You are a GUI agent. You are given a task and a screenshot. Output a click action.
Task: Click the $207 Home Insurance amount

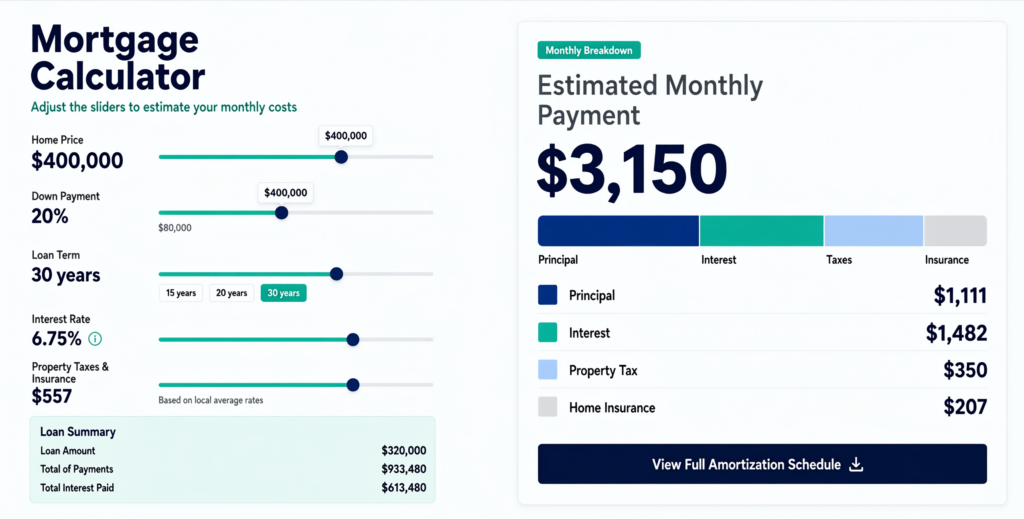pos(965,407)
